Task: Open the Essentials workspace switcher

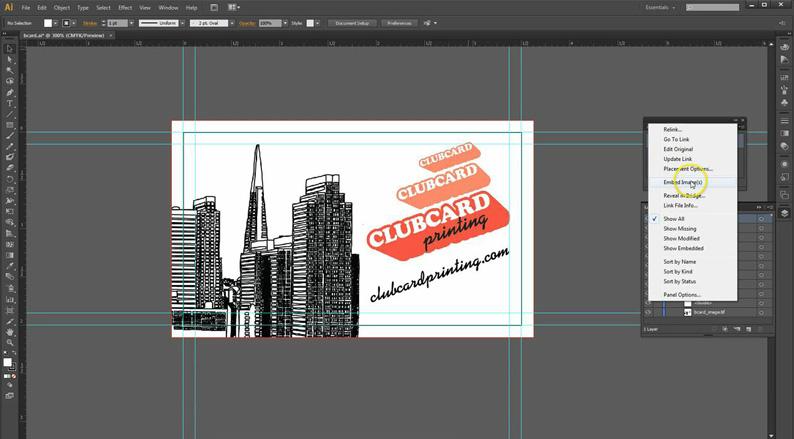Action: point(660,8)
